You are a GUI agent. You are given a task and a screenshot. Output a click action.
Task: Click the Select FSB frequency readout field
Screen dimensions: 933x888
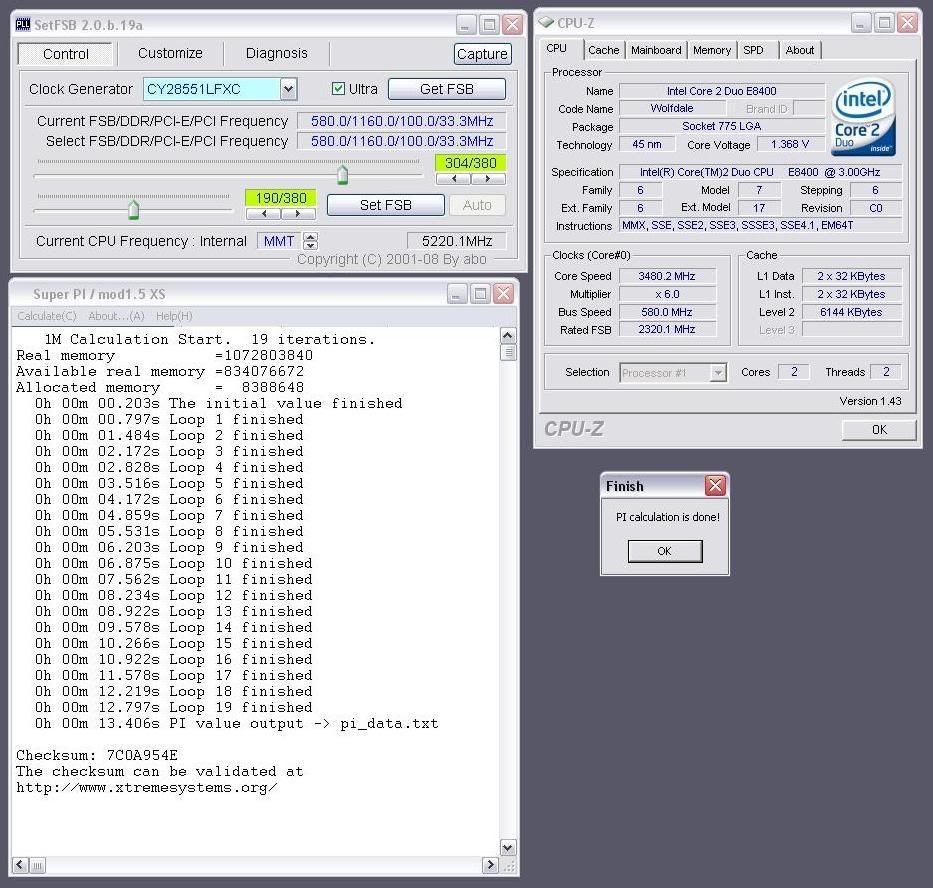(x=402, y=141)
